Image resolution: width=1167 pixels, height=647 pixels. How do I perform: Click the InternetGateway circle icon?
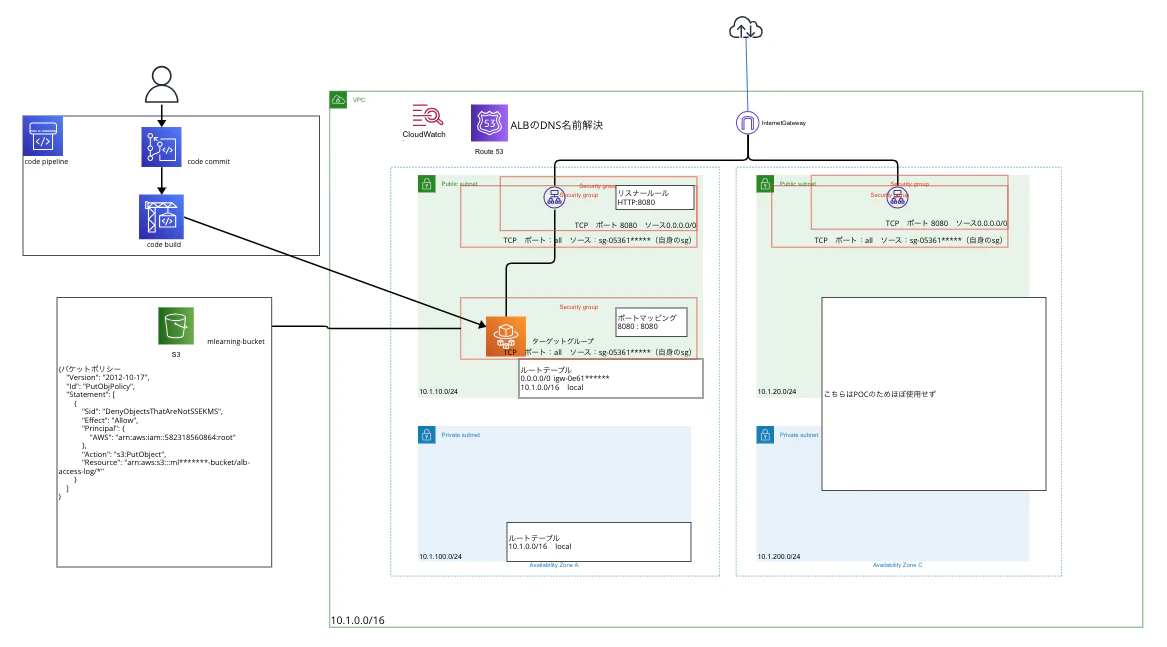(x=747, y=123)
